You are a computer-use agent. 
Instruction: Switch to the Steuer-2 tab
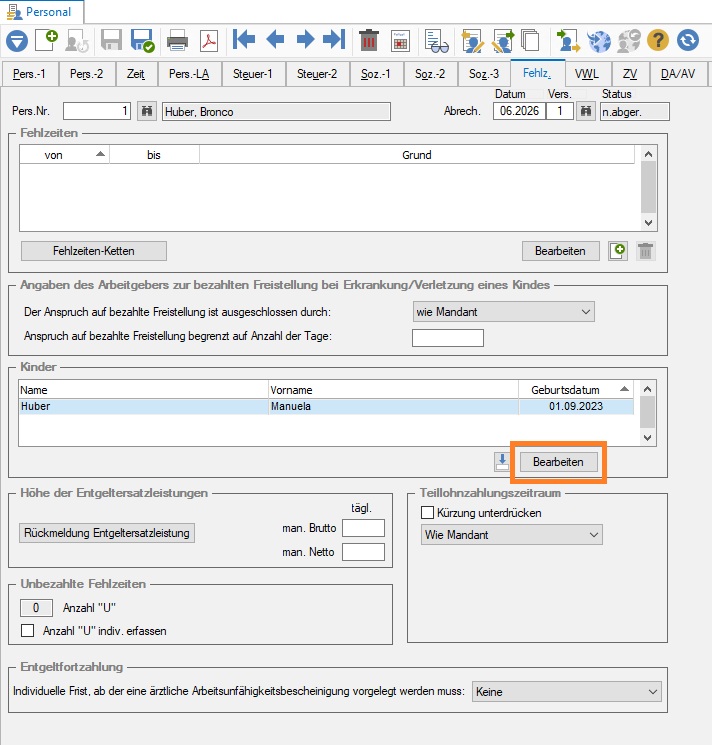click(x=317, y=74)
